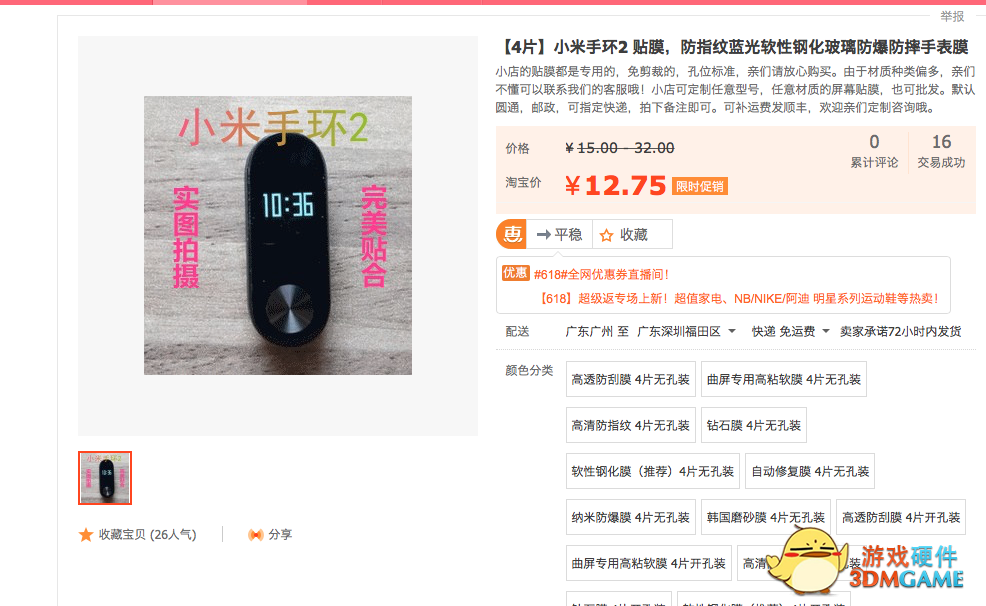Click the main 小米手环2 product image

pyautogui.click(x=278, y=235)
